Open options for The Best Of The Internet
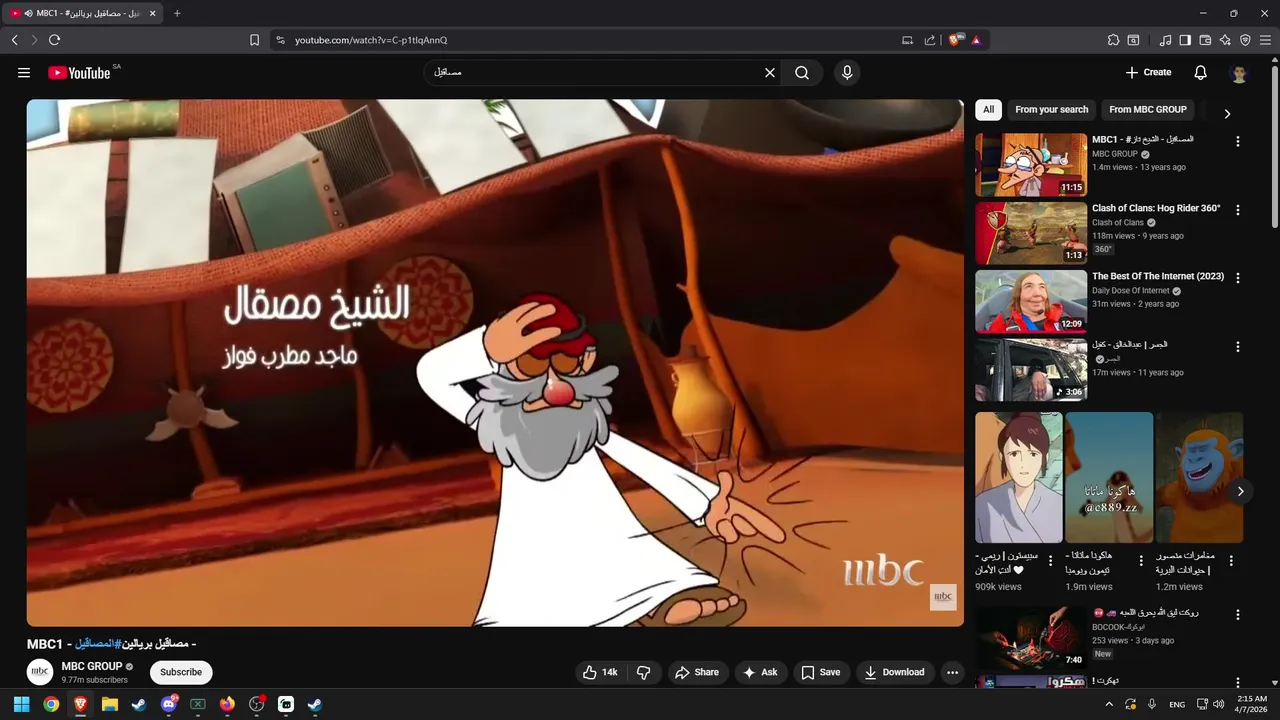Image resolution: width=1280 pixels, height=720 pixels. [x=1237, y=278]
